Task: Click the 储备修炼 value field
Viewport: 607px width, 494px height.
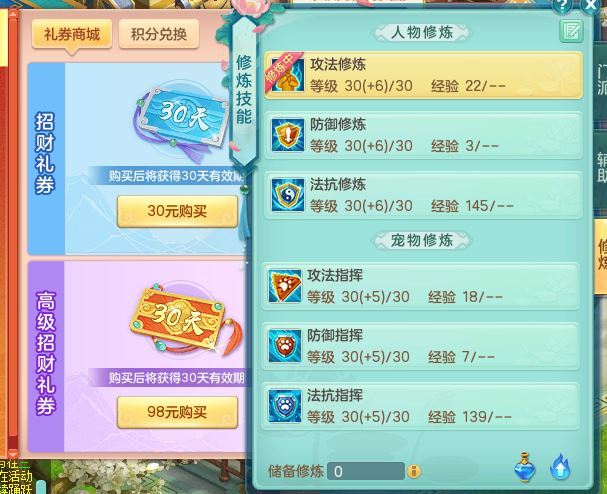Action: click(x=366, y=471)
